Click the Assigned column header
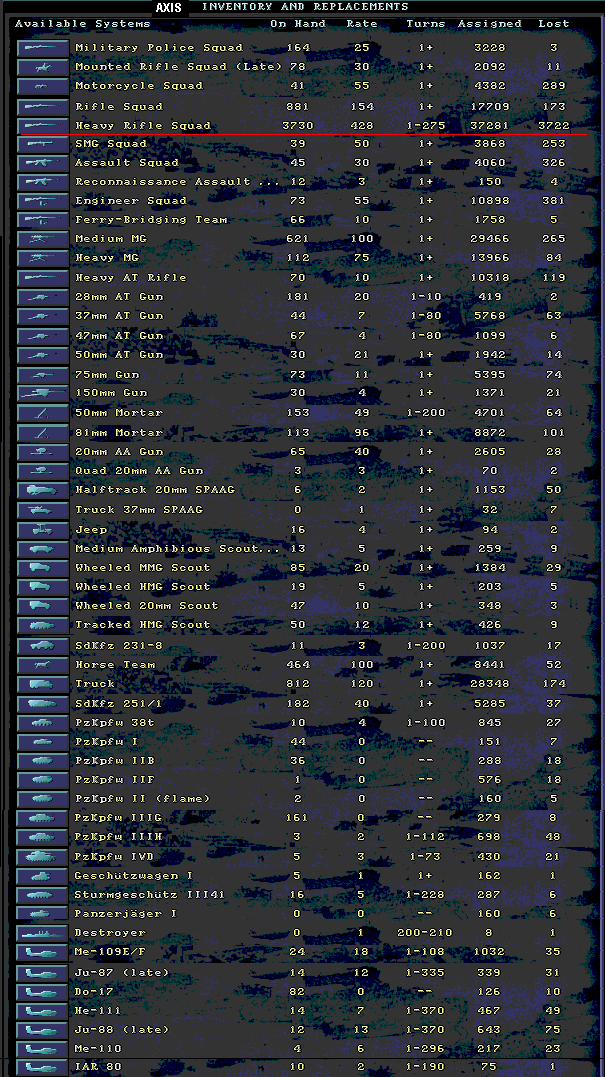Screen dimensions: 605x1077 490,23
